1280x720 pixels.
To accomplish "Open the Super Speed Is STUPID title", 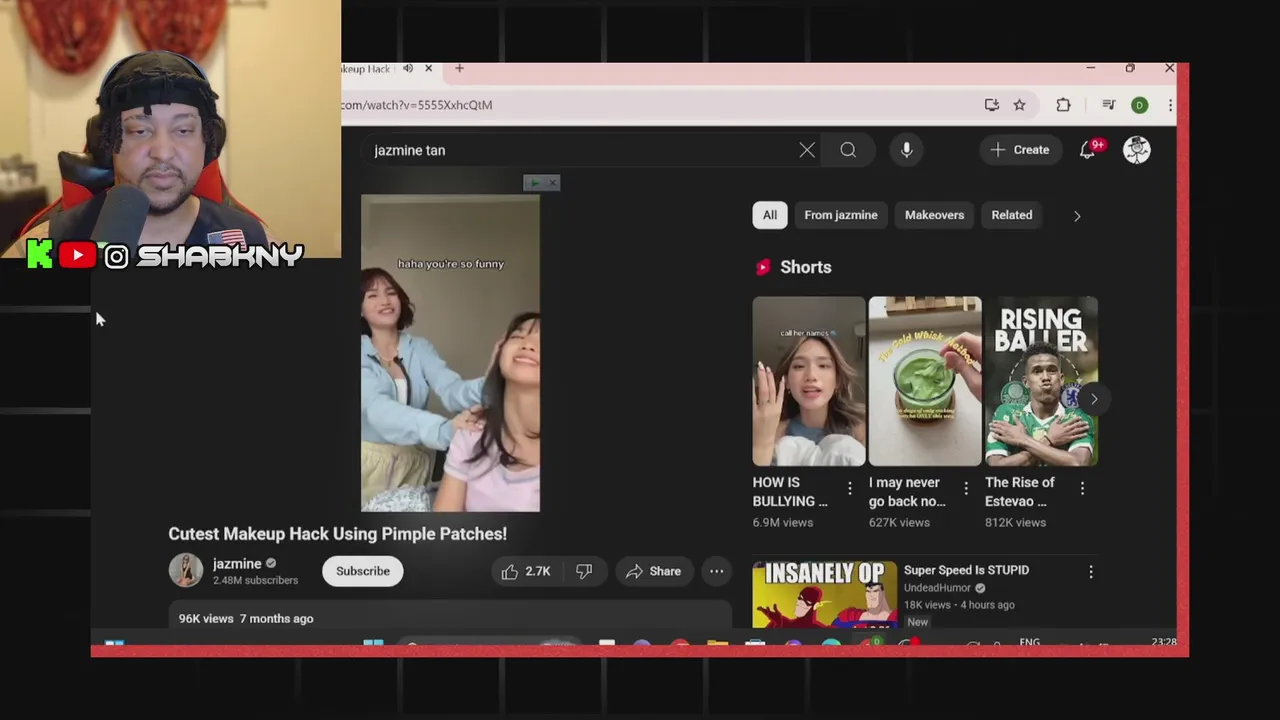I will (966, 570).
